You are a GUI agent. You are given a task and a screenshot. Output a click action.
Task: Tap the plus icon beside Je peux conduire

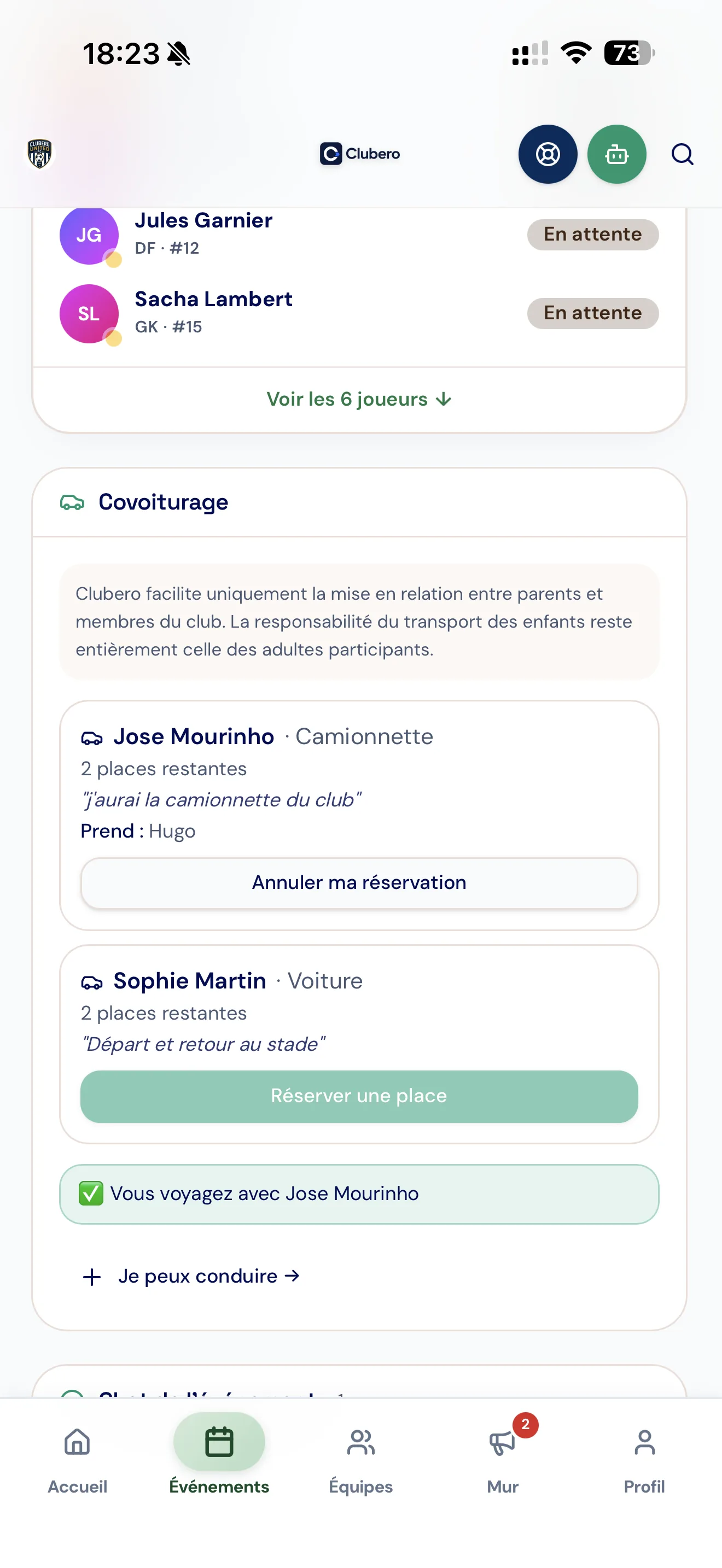(x=92, y=1277)
